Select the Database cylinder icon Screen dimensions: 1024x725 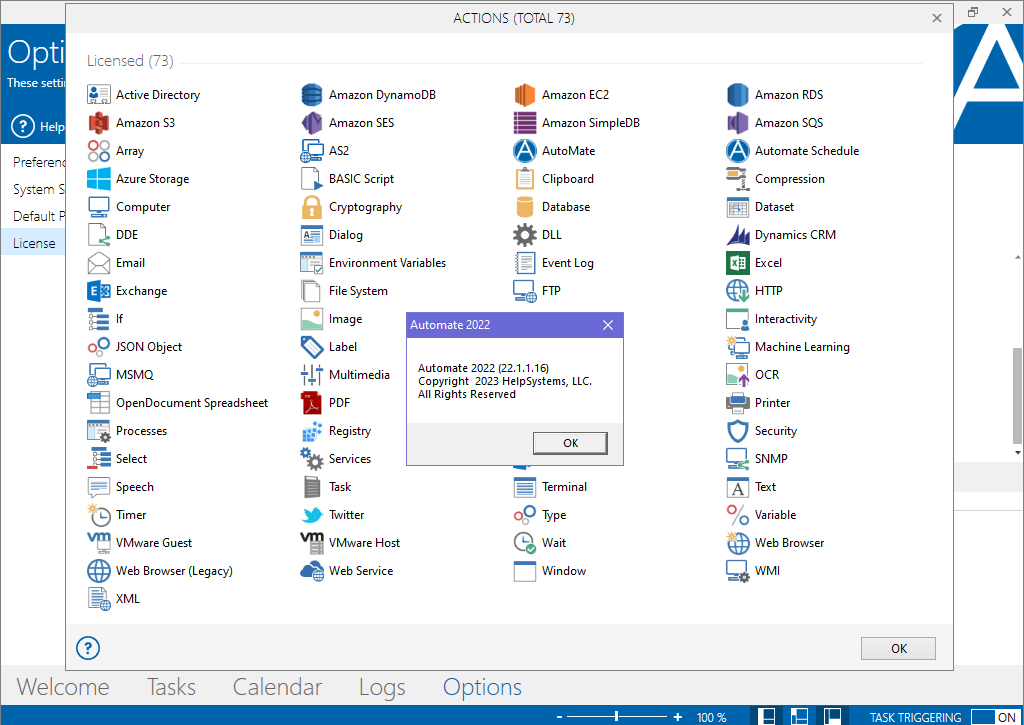[524, 207]
